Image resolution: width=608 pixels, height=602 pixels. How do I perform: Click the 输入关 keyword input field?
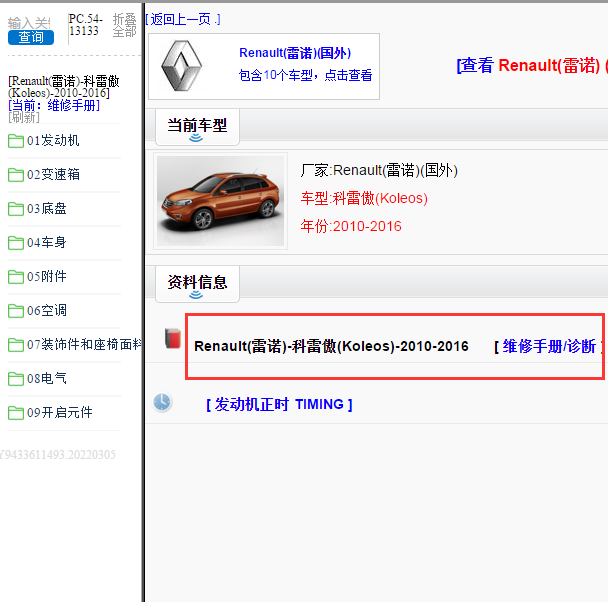[x=29, y=23]
